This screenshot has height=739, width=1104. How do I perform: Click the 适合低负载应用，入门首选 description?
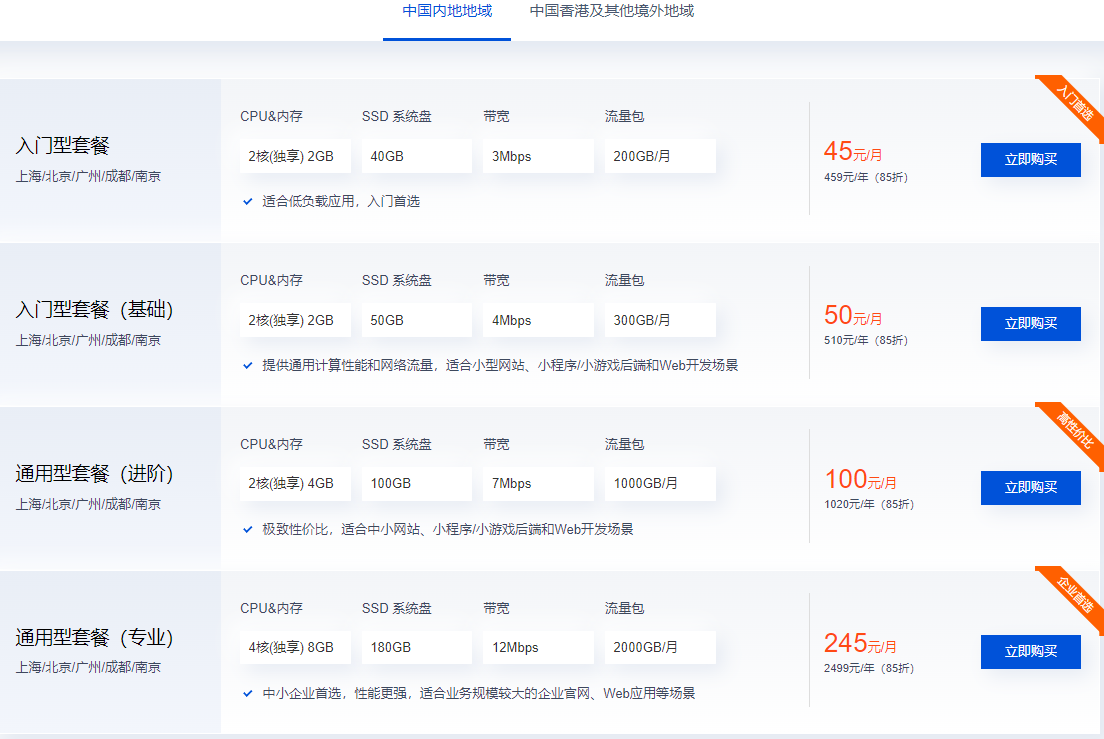341,201
